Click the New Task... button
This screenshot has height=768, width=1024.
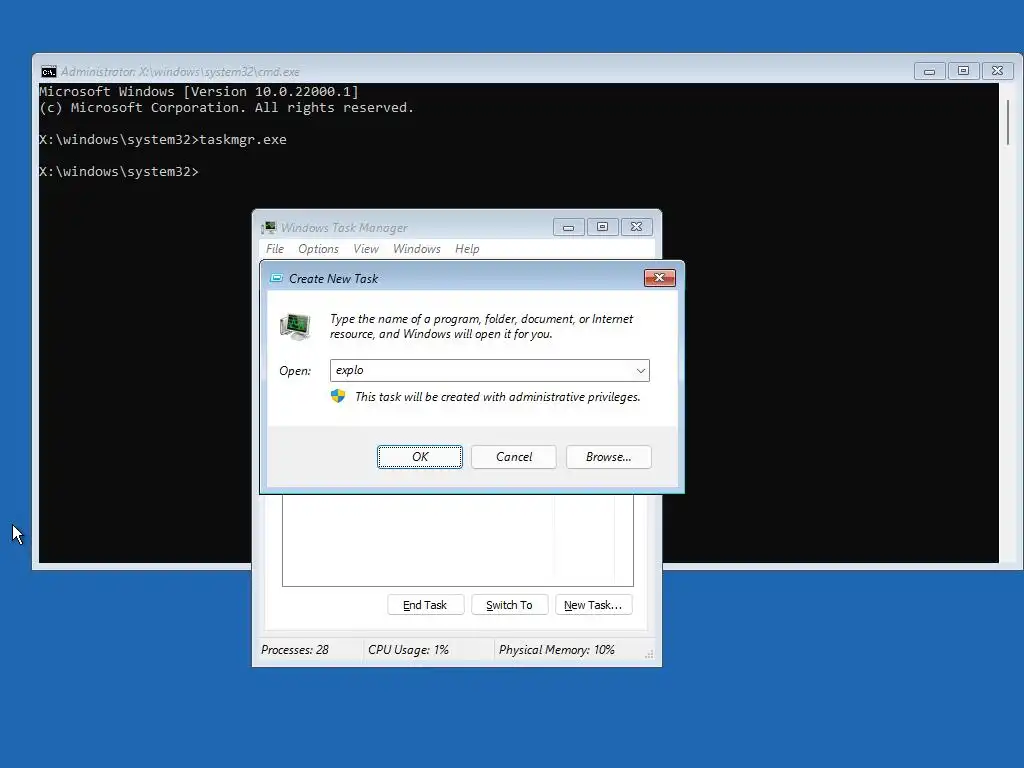tap(593, 605)
